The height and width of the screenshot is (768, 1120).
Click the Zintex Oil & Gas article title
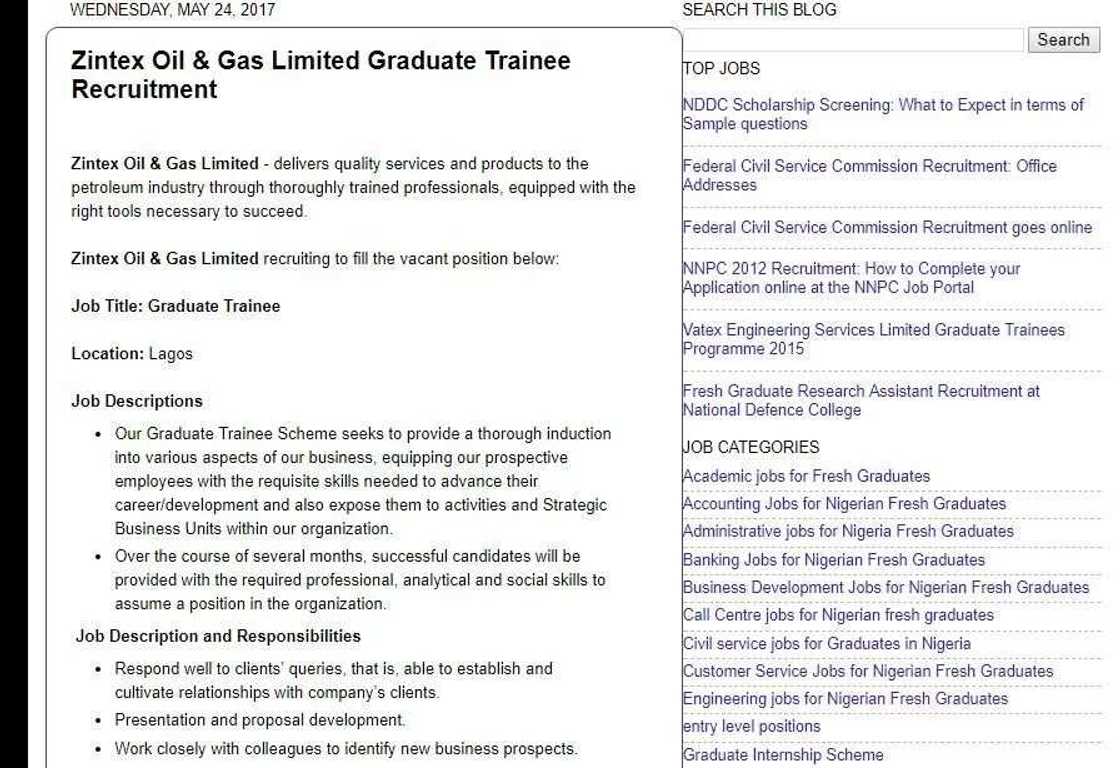pos(321,74)
